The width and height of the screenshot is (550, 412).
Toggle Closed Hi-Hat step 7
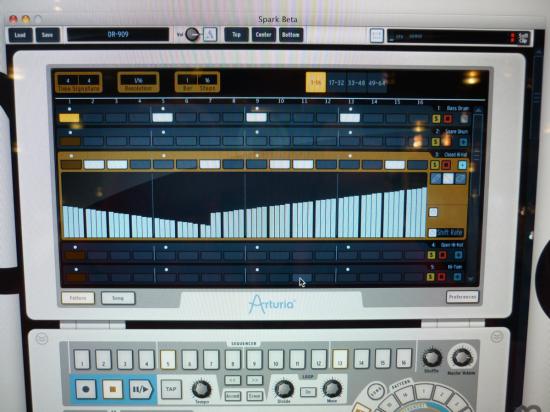pos(210,164)
